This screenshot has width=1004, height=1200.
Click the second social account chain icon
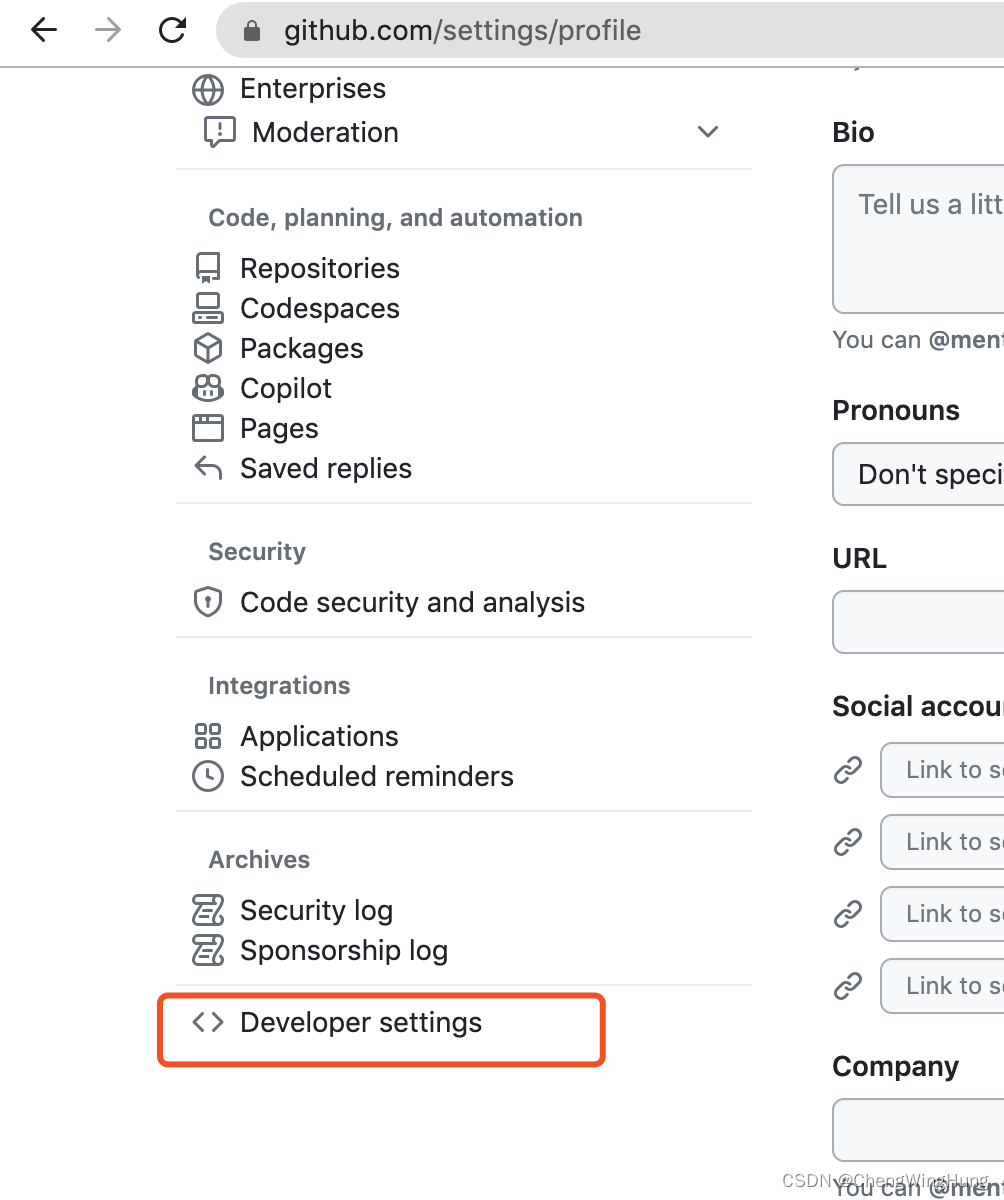(x=848, y=842)
